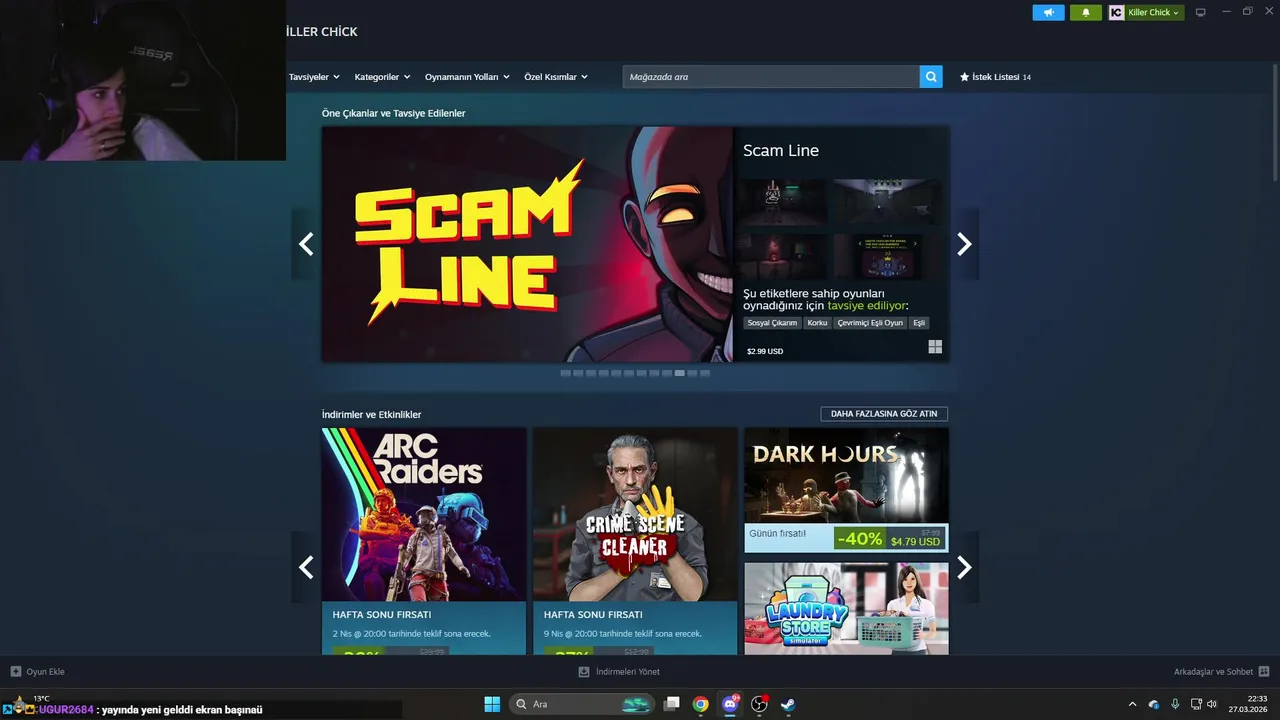Viewport: 1280px width, 720px height.
Task: Open the İstek Listesi wishlist link
Action: coord(995,77)
